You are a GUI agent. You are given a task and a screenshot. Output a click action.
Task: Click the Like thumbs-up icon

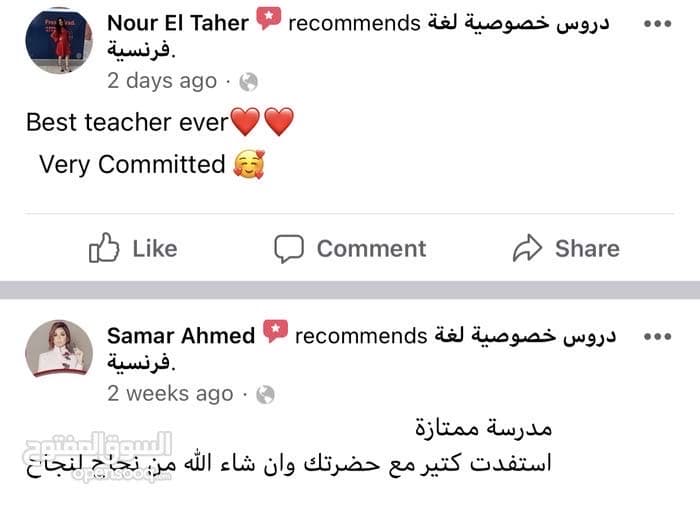coord(104,248)
